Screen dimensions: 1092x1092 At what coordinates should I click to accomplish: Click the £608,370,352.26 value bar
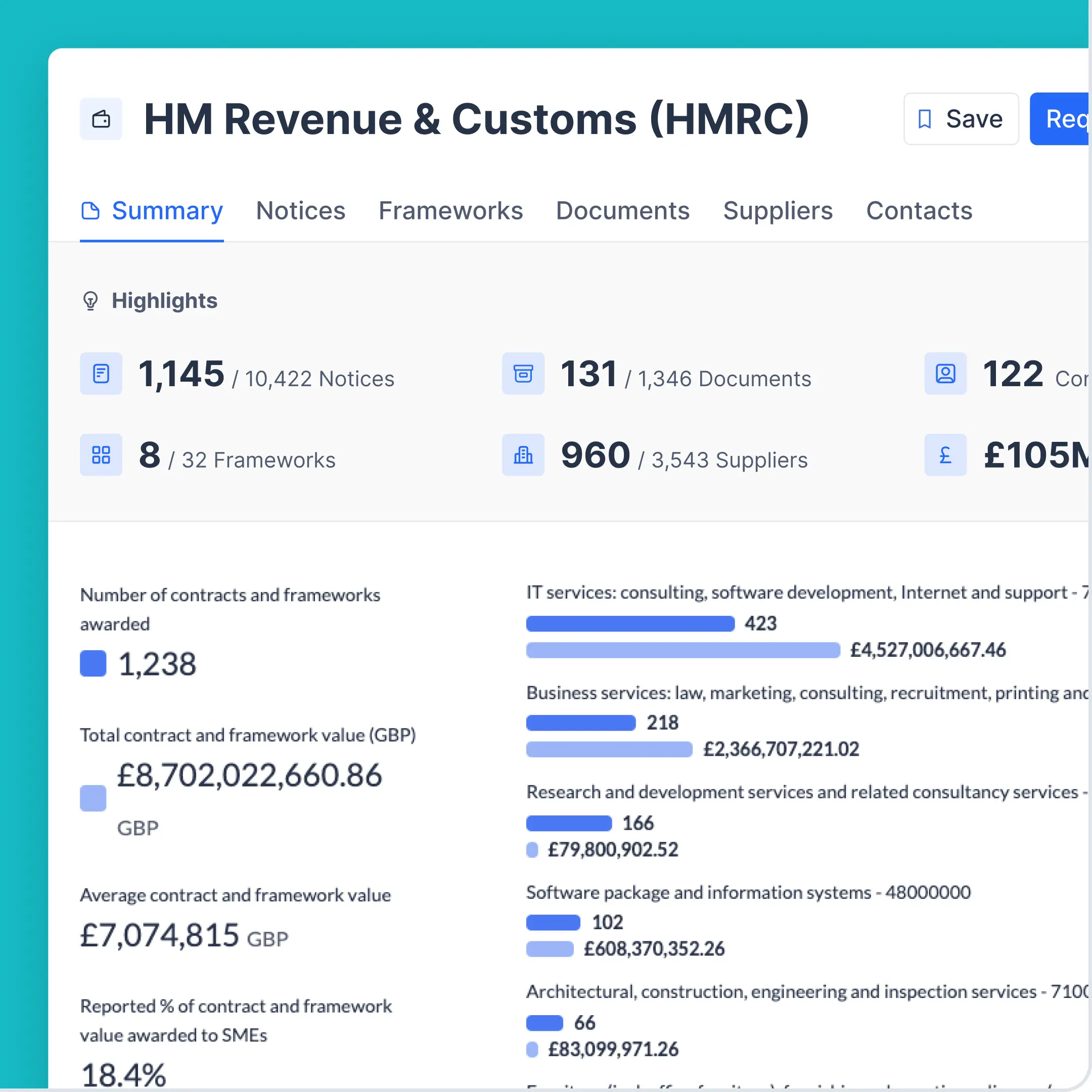coord(550,949)
